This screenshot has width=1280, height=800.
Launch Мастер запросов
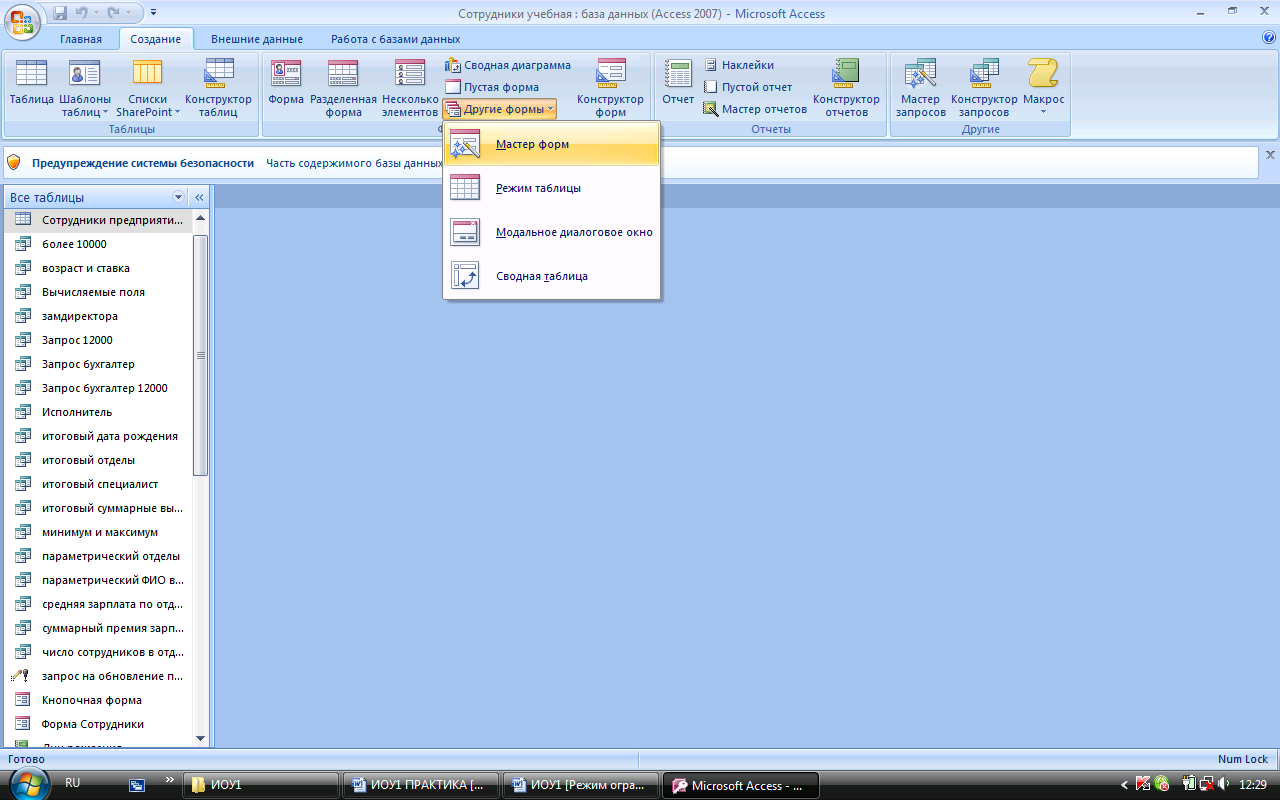click(x=920, y=87)
